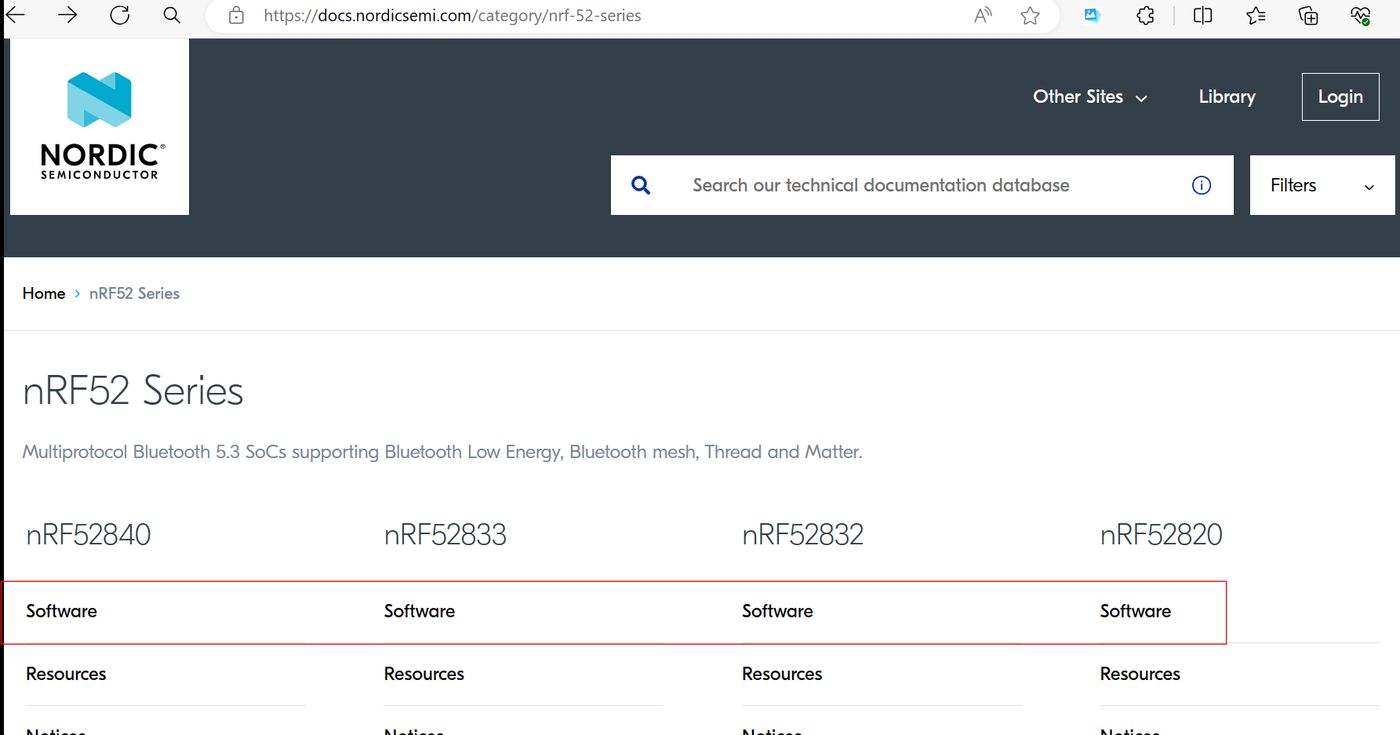Click the blue search magnifier icon
Viewport: 1400px width, 735px height.
pos(641,185)
